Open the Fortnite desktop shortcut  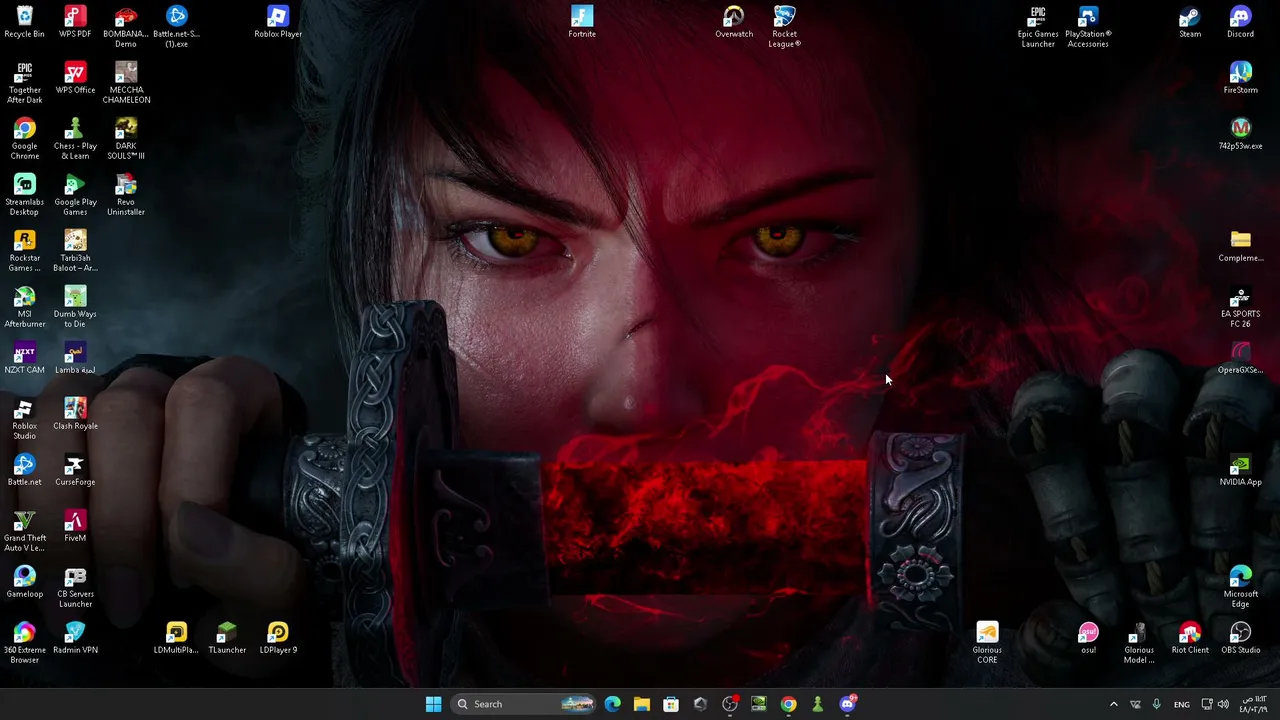[x=582, y=22]
